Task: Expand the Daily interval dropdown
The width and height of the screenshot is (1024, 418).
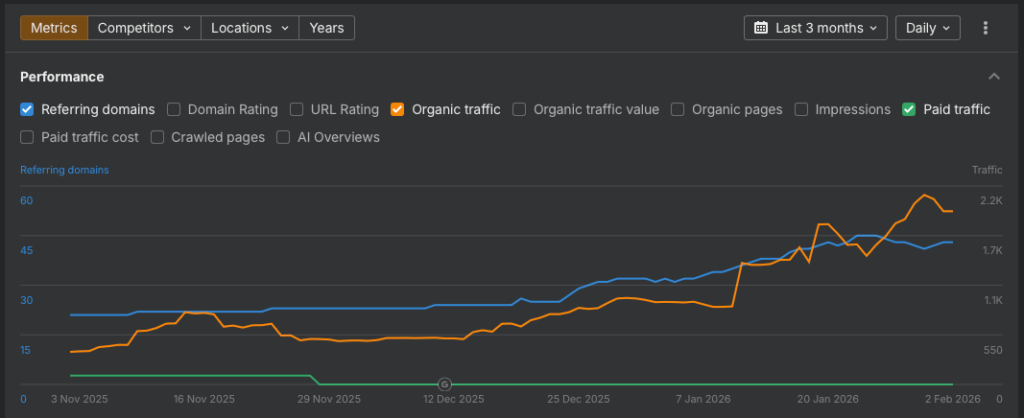Action: click(927, 28)
